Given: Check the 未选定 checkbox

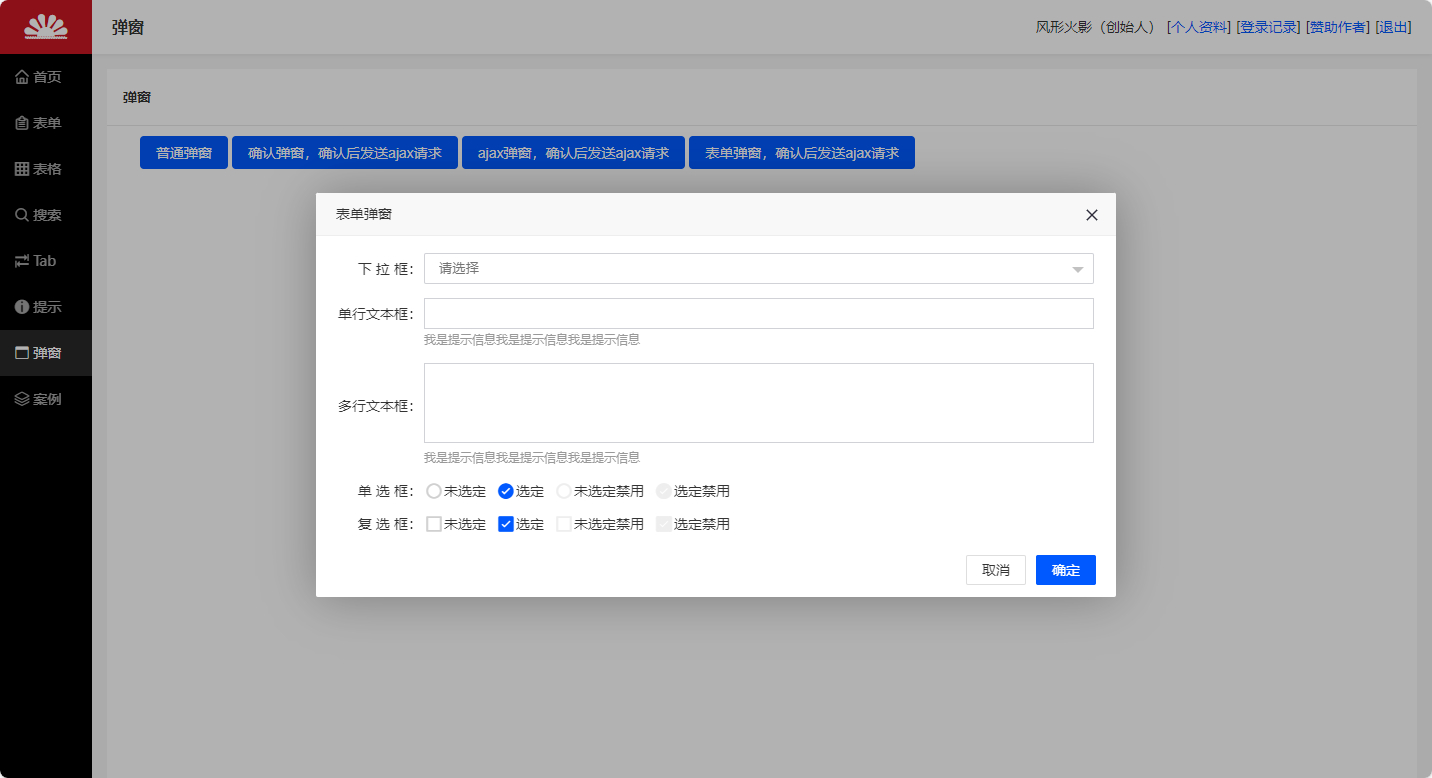Looking at the screenshot, I should point(434,524).
